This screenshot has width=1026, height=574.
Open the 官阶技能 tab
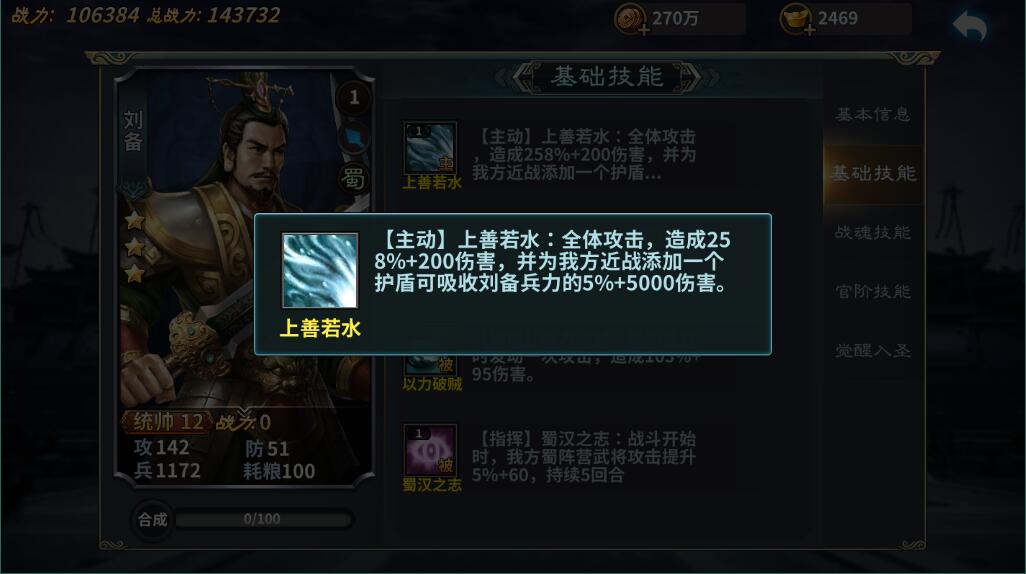[x=873, y=291]
